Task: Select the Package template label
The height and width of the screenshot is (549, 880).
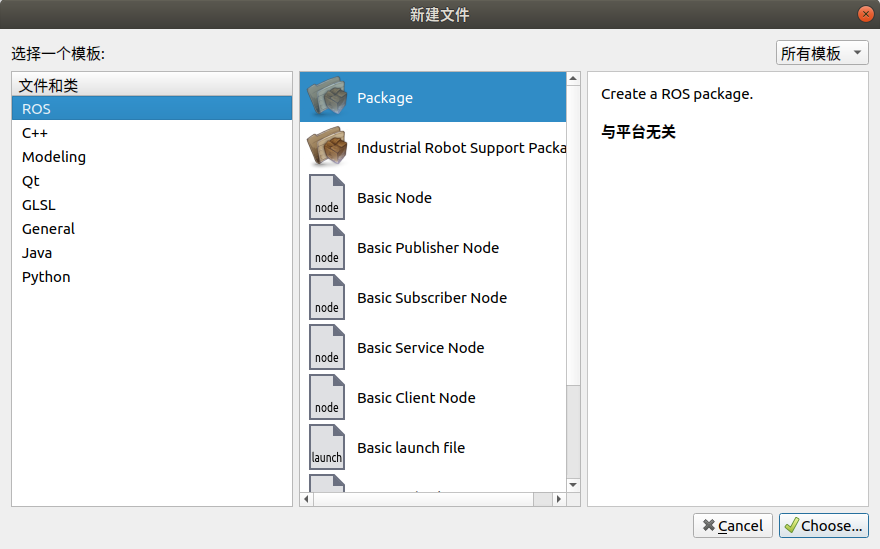Action: coord(385,98)
